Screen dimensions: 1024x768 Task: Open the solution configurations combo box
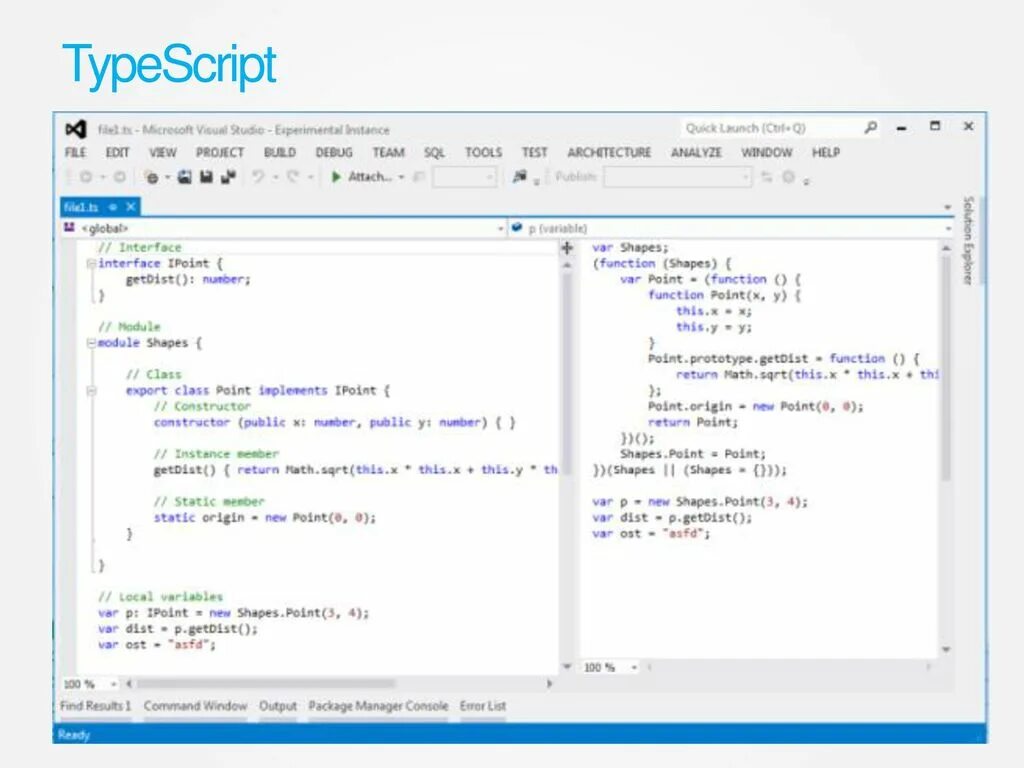(464, 177)
